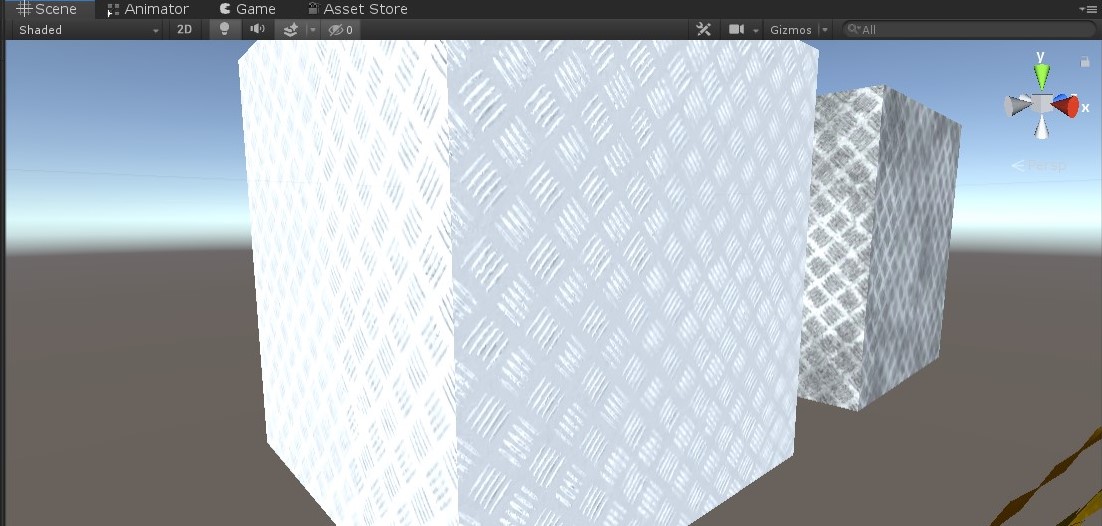This screenshot has height=526, width=1102.
Task: Toggle the scene gizmo rotation lock
Action: click(x=1085, y=62)
